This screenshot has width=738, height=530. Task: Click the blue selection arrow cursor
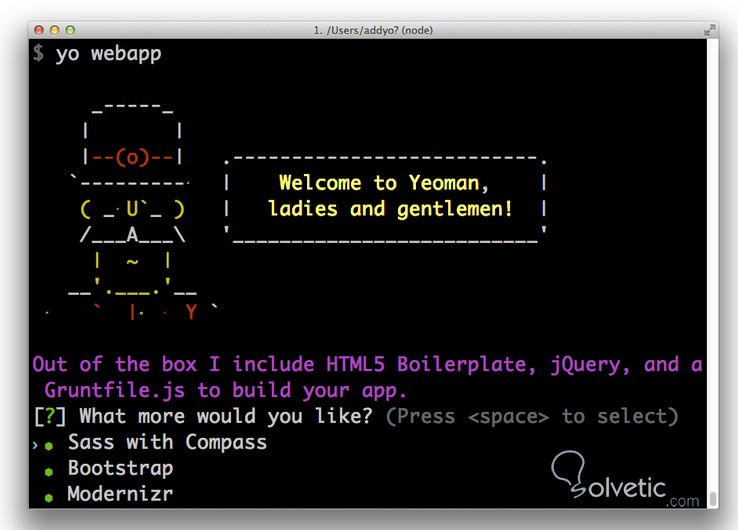[x=35, y=445]
